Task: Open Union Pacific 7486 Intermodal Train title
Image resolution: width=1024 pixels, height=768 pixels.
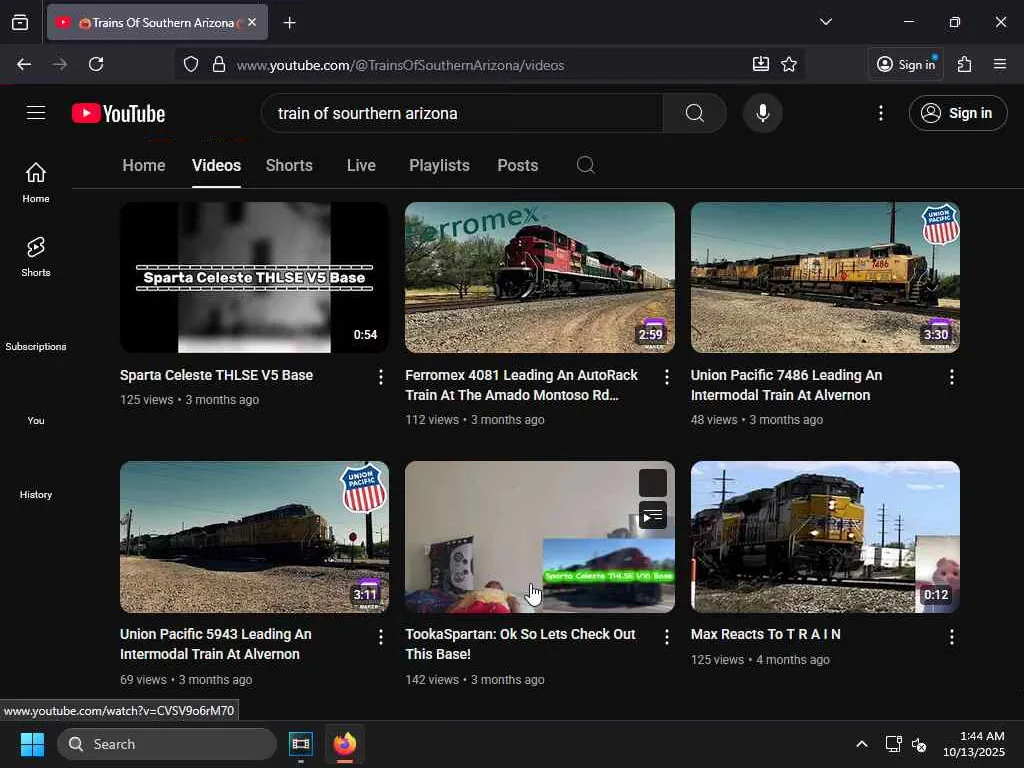Action: 786,385
